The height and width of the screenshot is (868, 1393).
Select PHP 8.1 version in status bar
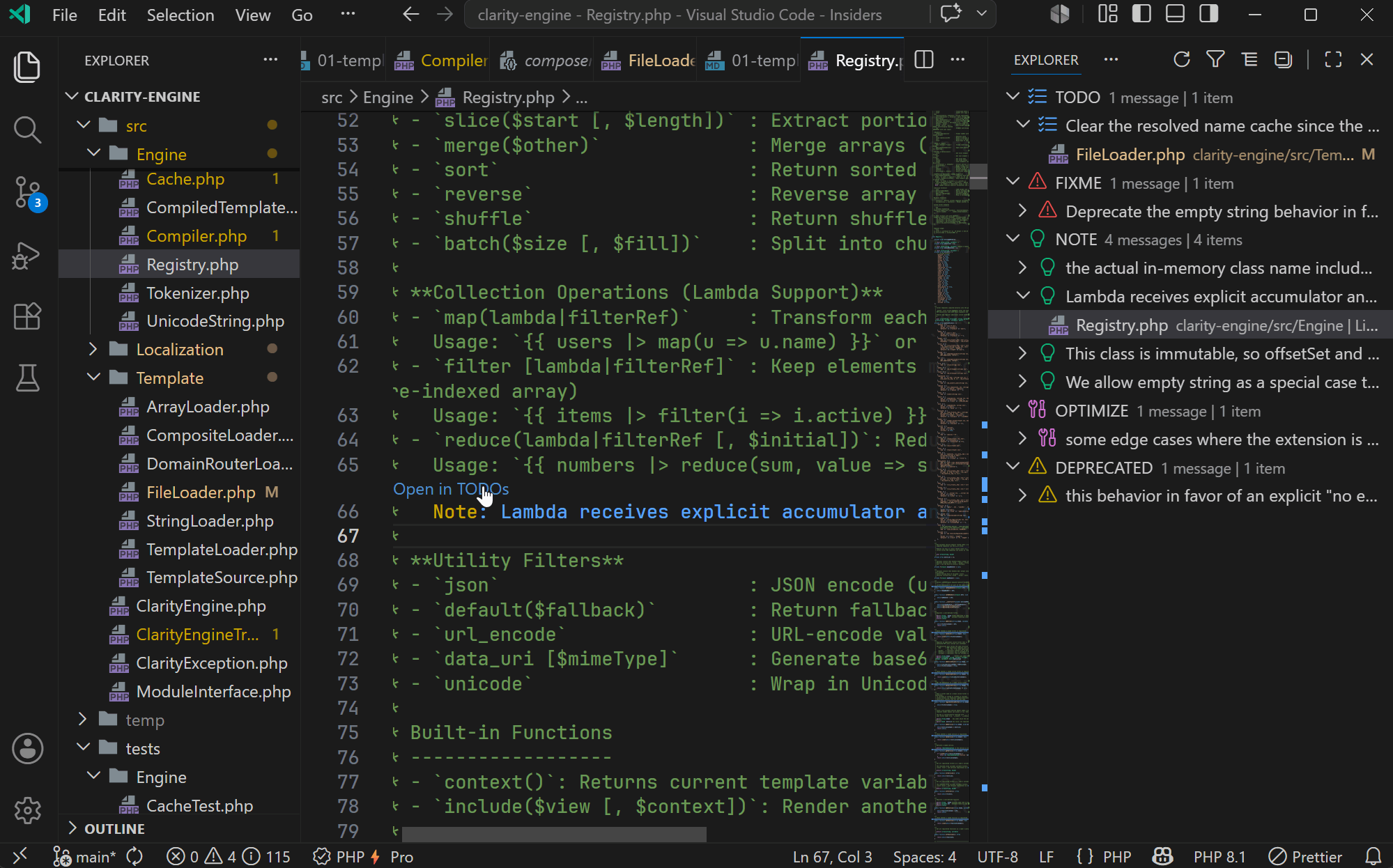(1219, 856)
